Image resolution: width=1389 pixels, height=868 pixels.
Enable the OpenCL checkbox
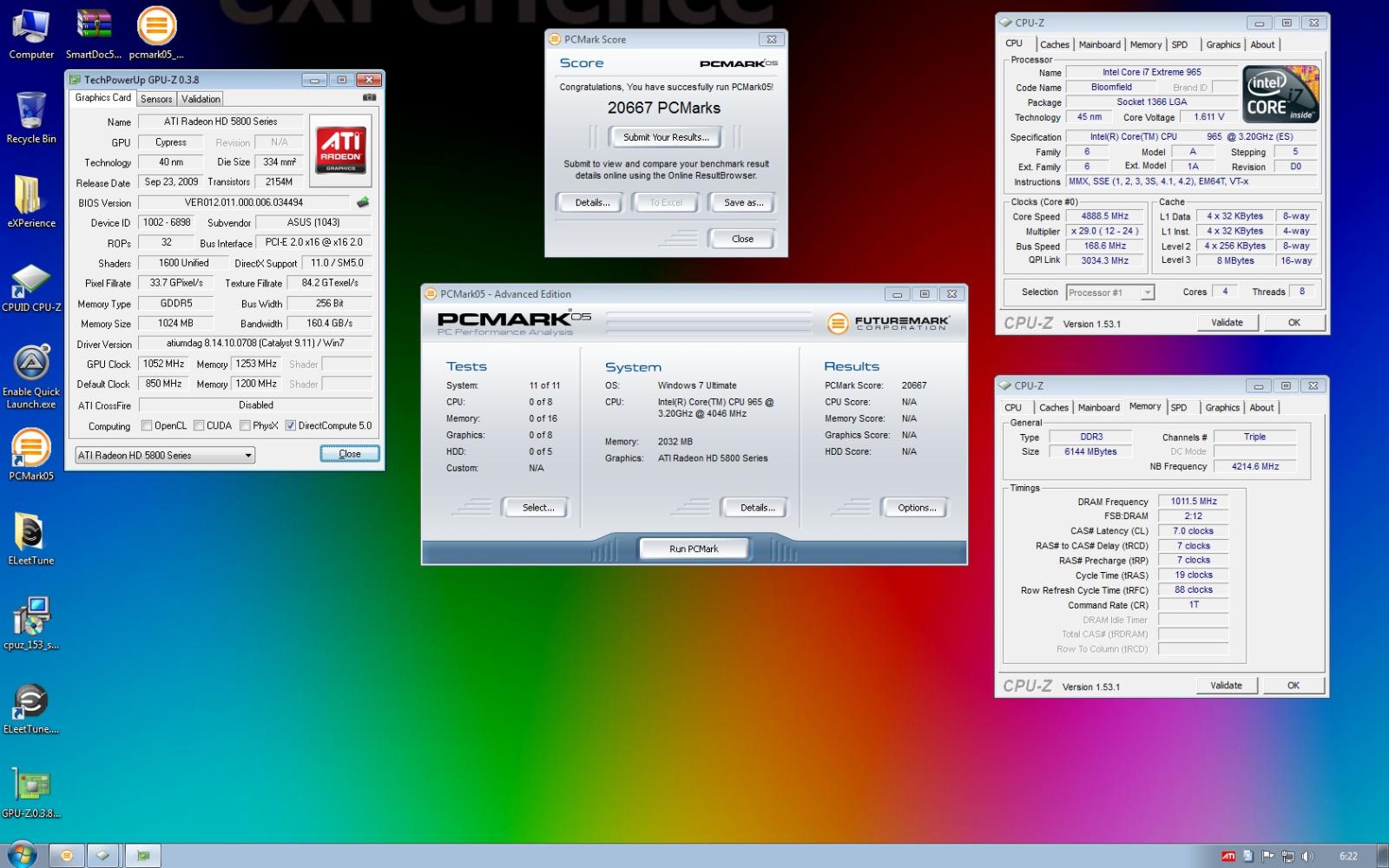coord(147,425)
